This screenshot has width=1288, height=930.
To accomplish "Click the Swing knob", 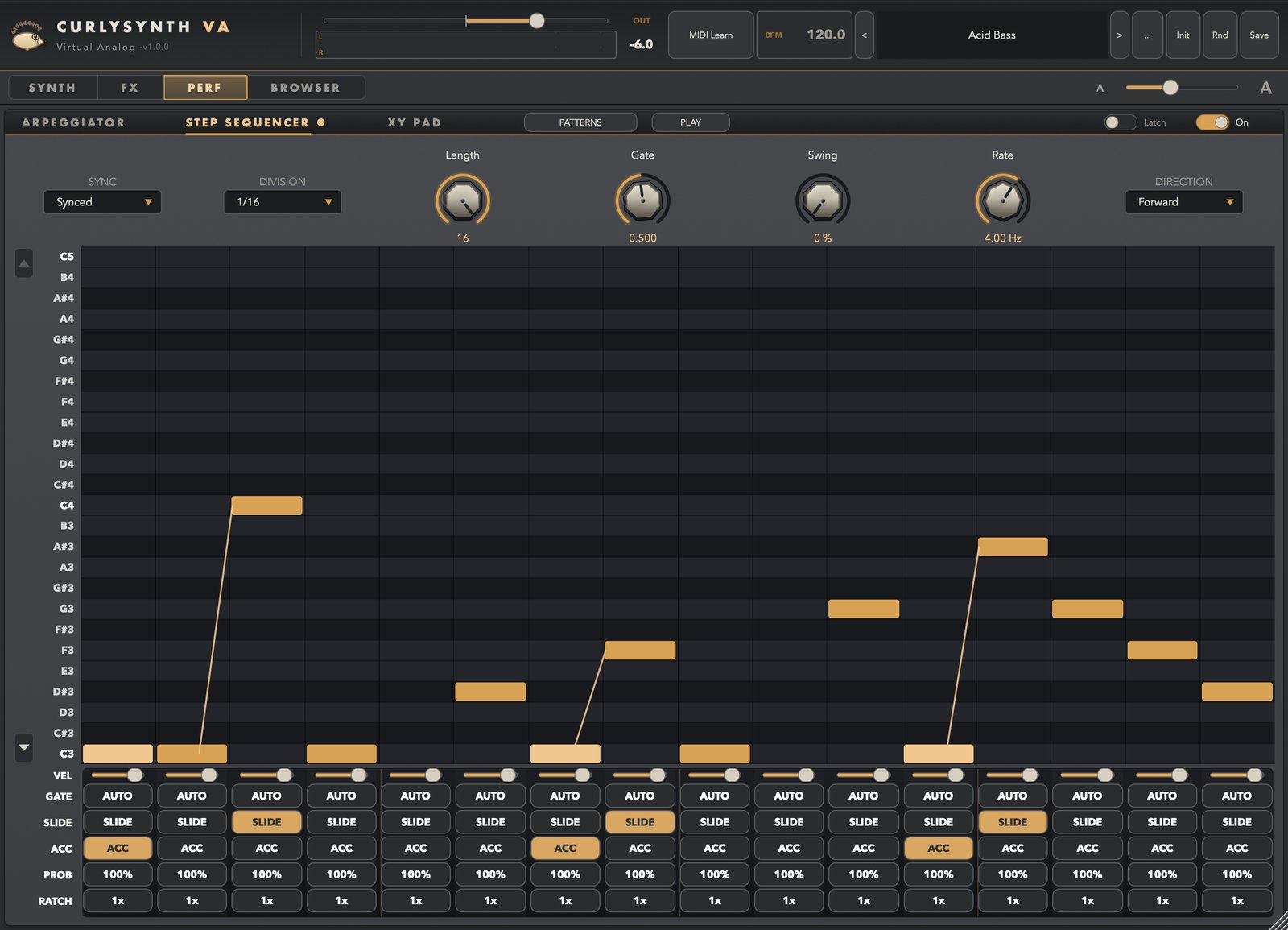I will (823, 200).
